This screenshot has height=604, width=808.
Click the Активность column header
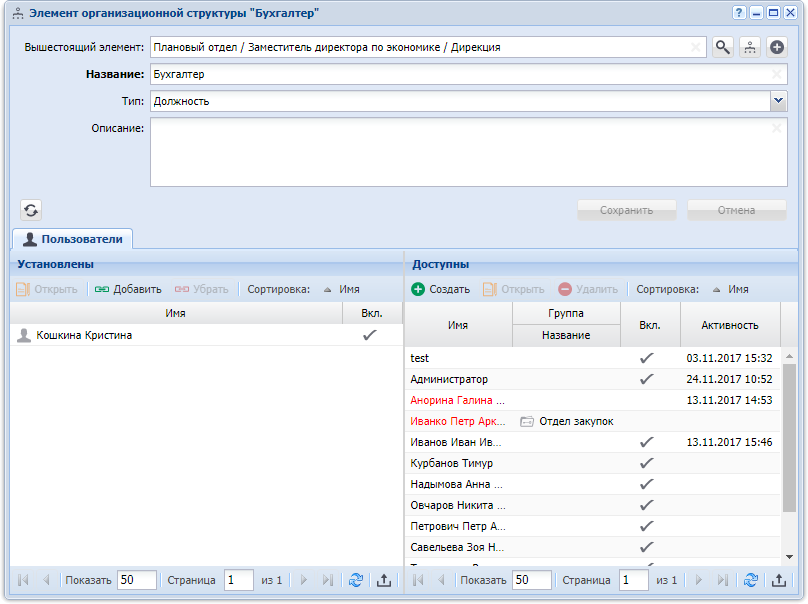pos(730,325)
